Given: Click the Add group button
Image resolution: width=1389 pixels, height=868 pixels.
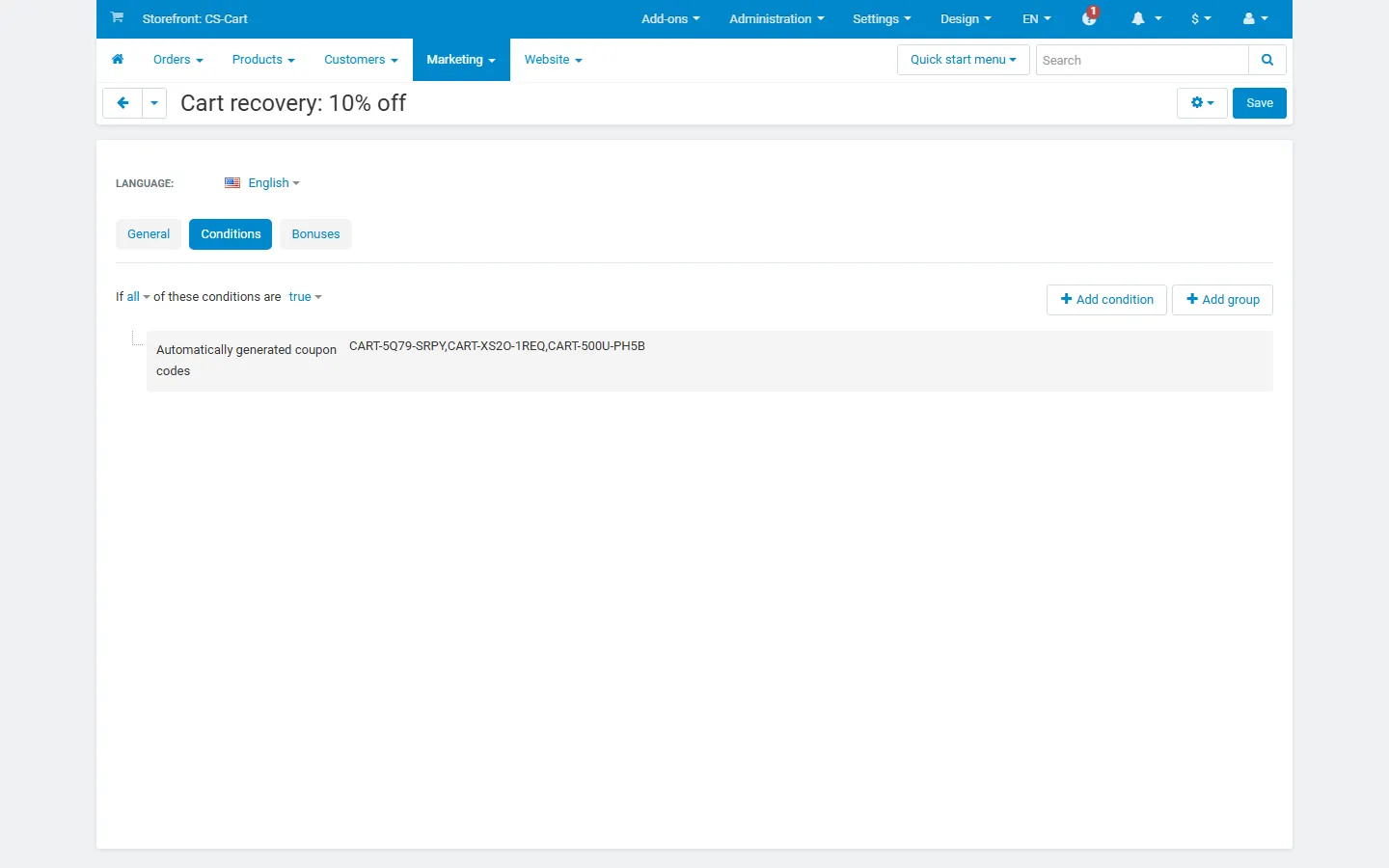Looking at the screenshot, I should tap(1222, 300).
